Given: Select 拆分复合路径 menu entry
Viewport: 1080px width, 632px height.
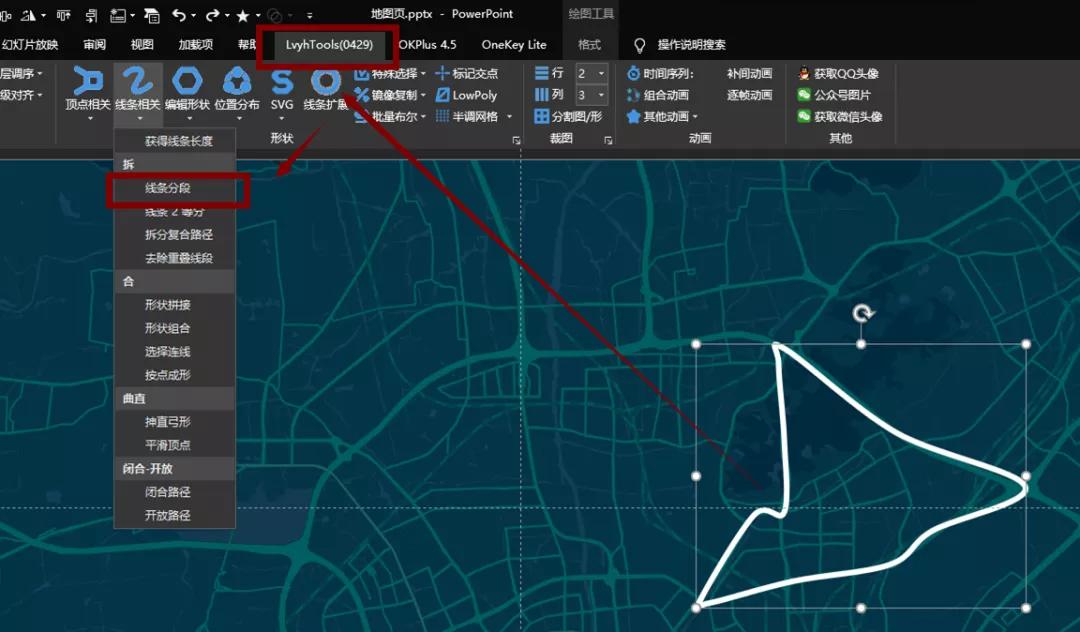Looking at the screenshot, I should click(x=178, y=235).
